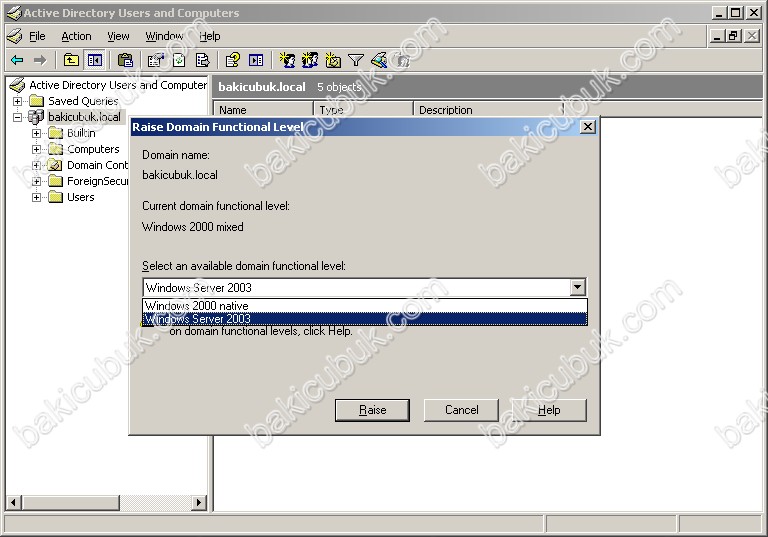Click the app icon in title bar
768x537 pixels.
tap(14, 13)
